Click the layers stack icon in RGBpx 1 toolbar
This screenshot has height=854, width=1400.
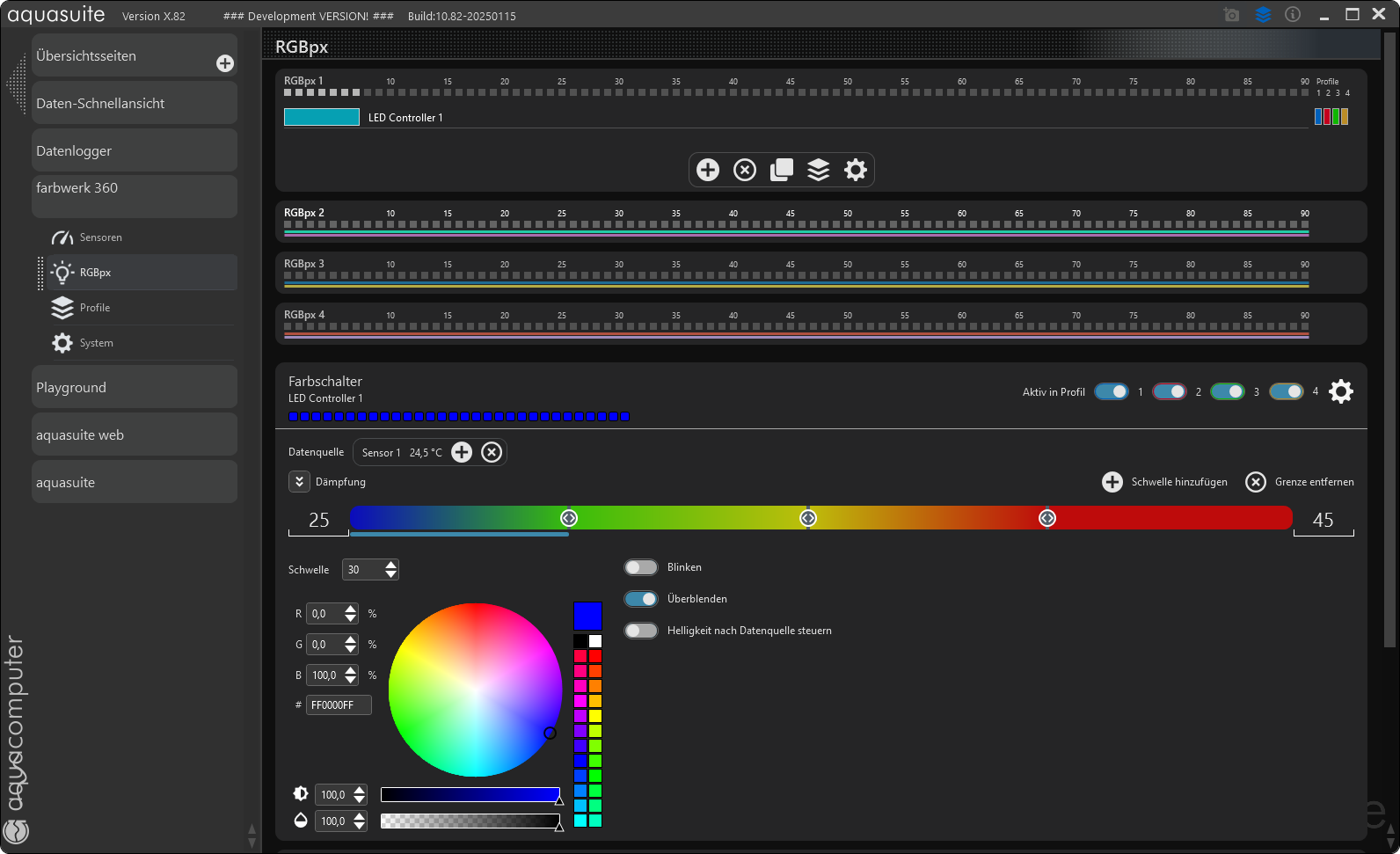pos(819,170)
